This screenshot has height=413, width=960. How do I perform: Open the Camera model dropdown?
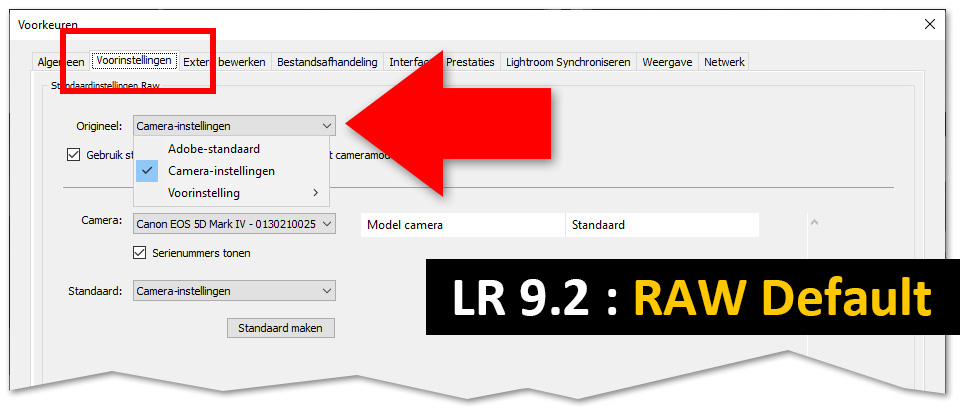pyautogui.click(x=234, y=224)
